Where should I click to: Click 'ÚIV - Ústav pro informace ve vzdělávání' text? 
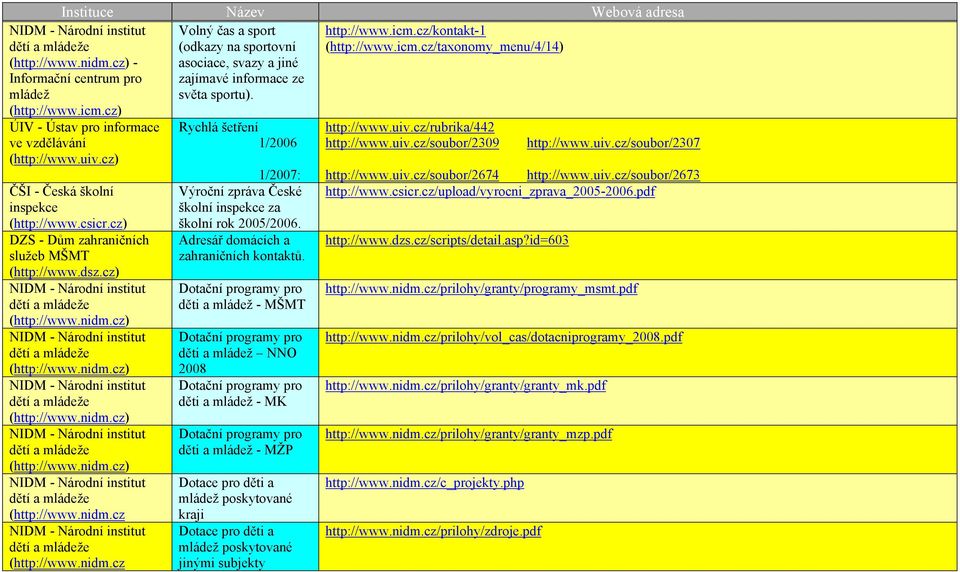coord(84,135)
